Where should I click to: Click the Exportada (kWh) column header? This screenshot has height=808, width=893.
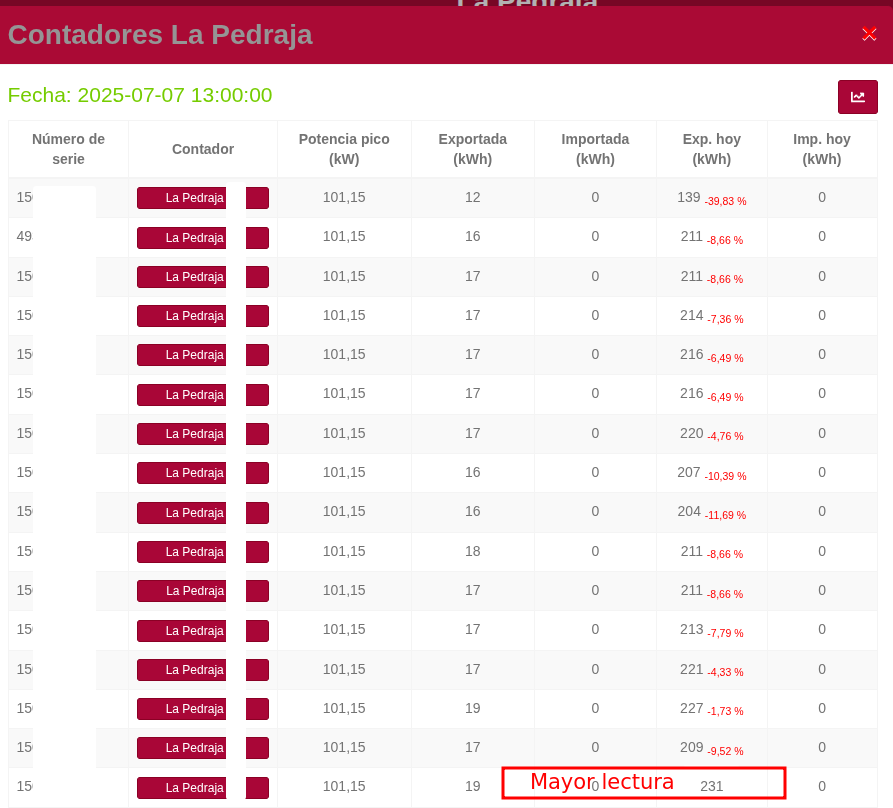coord(472,149)
